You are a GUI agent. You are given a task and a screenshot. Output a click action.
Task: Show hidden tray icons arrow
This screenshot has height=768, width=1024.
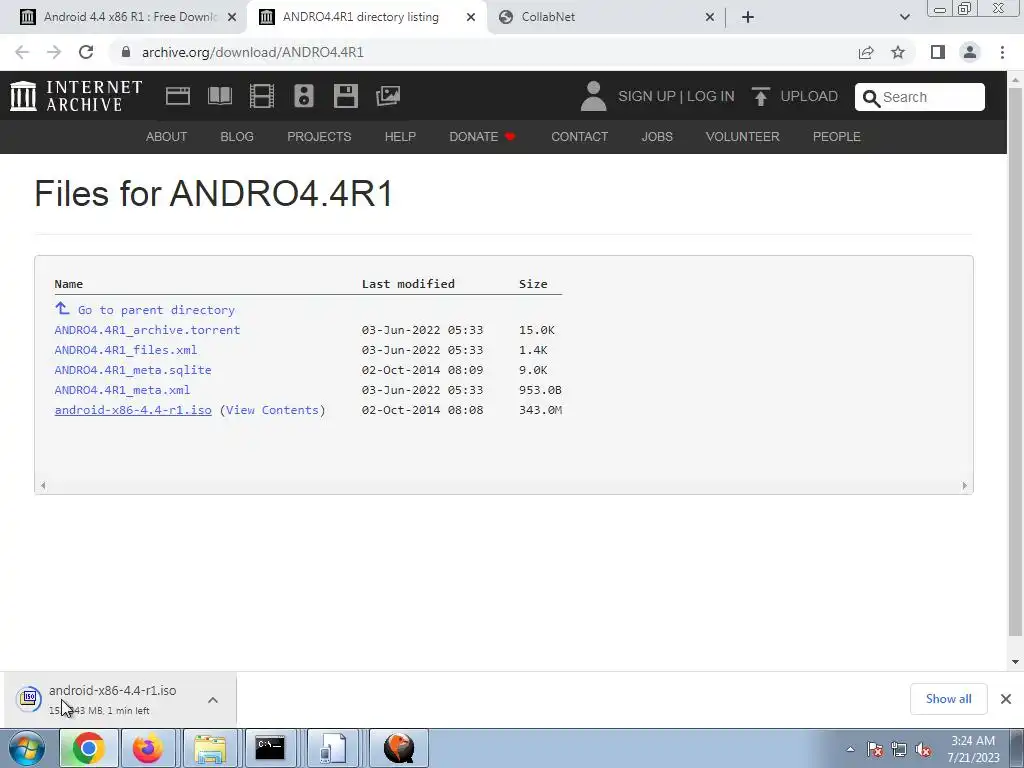pos(850,750)
